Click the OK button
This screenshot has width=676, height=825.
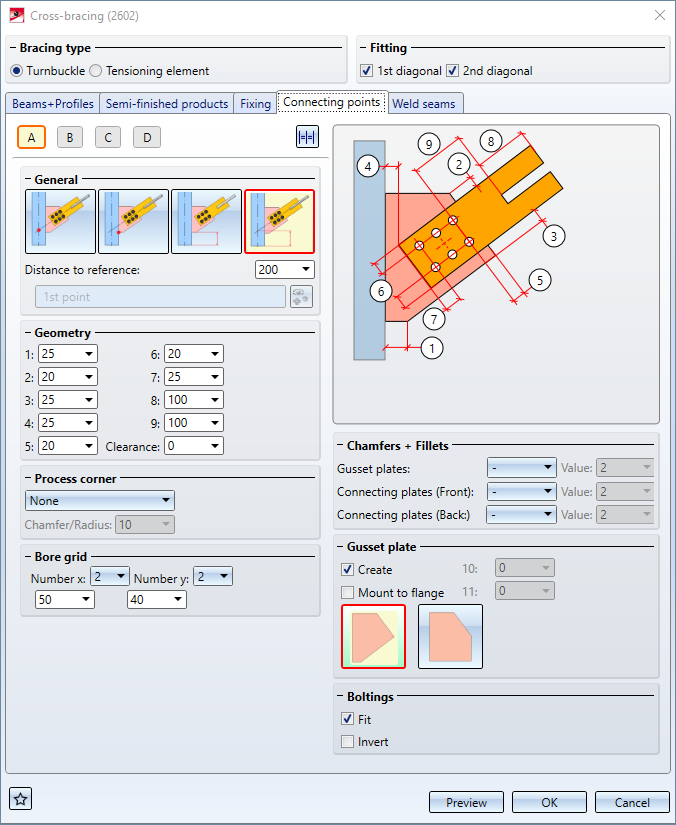coord(549,802)
